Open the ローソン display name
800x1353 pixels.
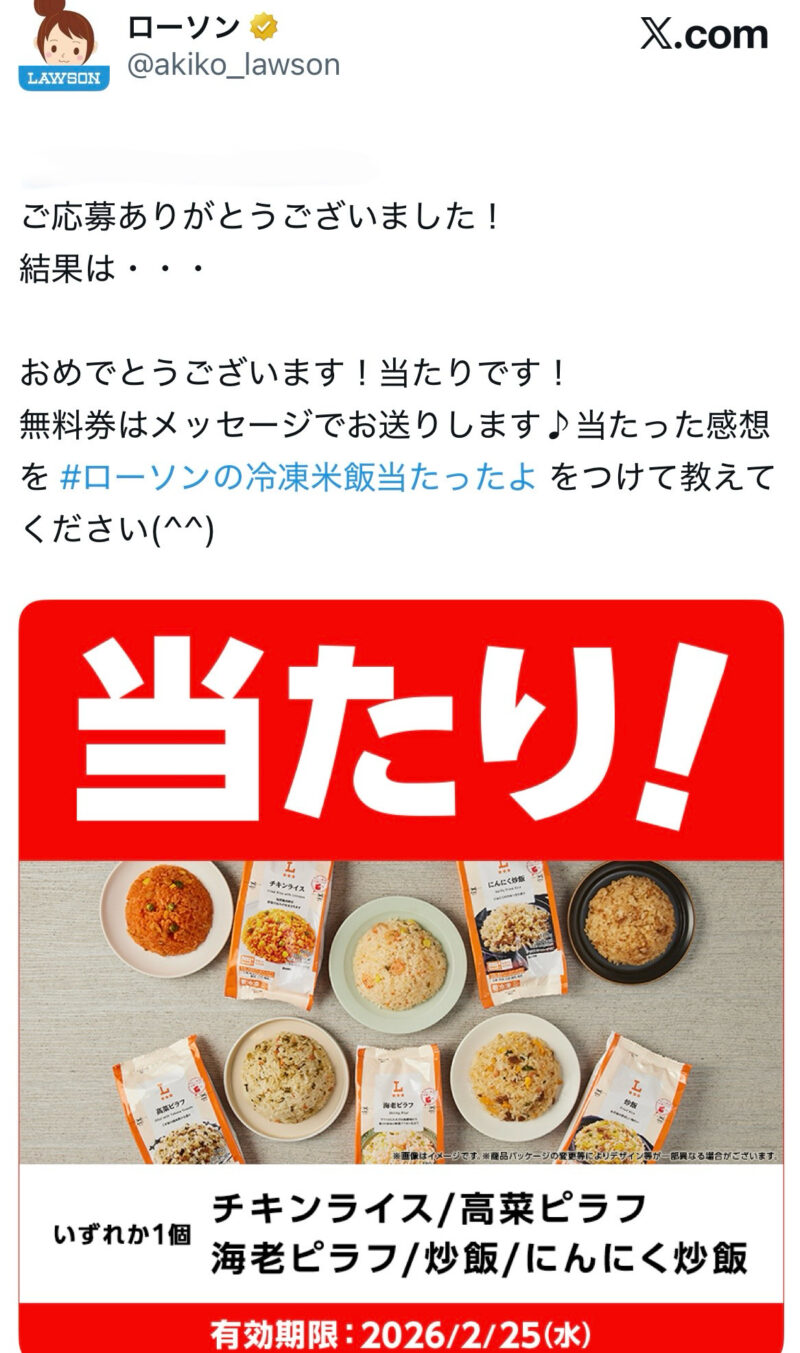point(184,27)
